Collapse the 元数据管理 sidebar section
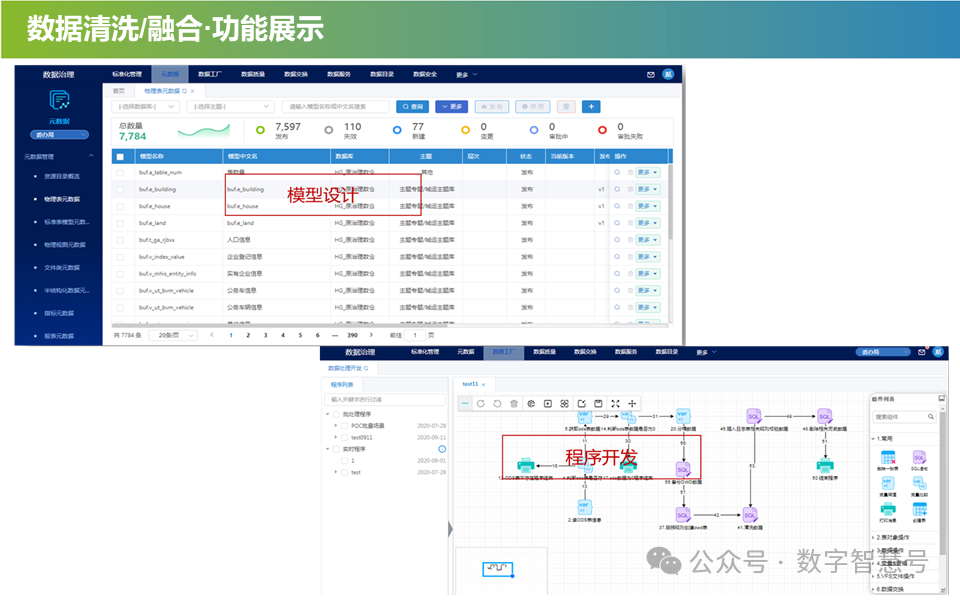 (91, 156)
